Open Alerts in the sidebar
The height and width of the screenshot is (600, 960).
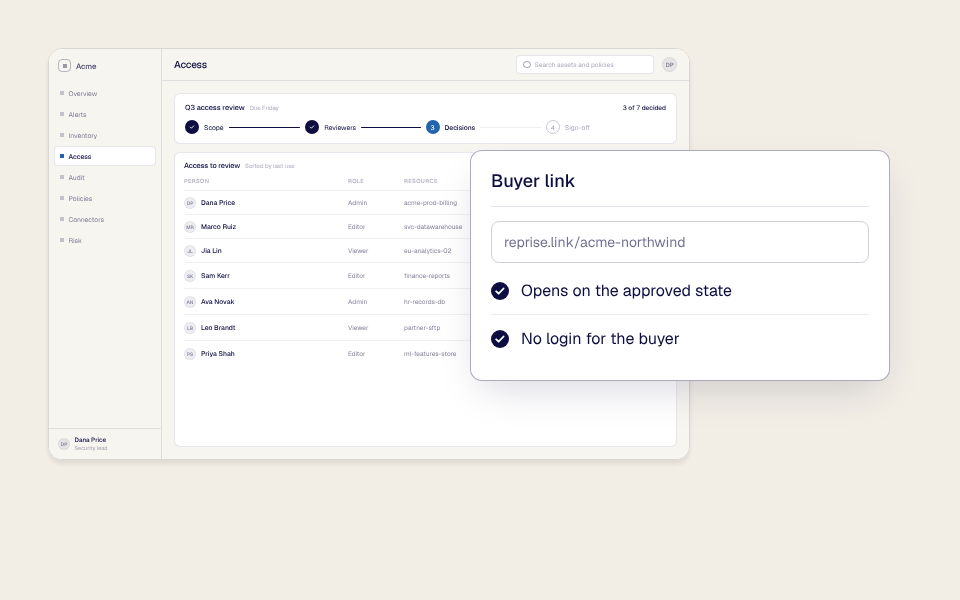105,114
